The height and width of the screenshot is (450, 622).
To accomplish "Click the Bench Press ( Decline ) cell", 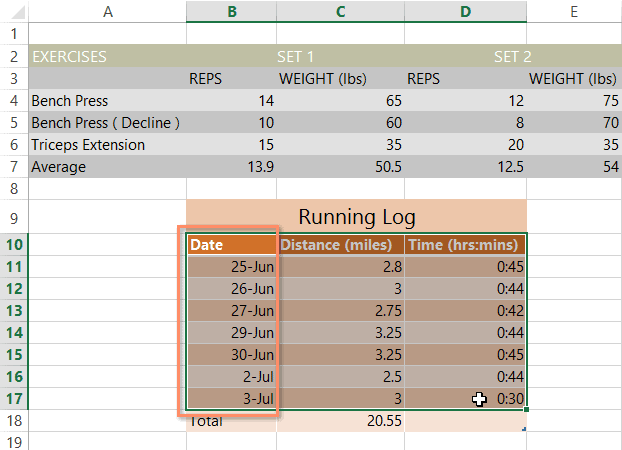I will click(106, 123).
